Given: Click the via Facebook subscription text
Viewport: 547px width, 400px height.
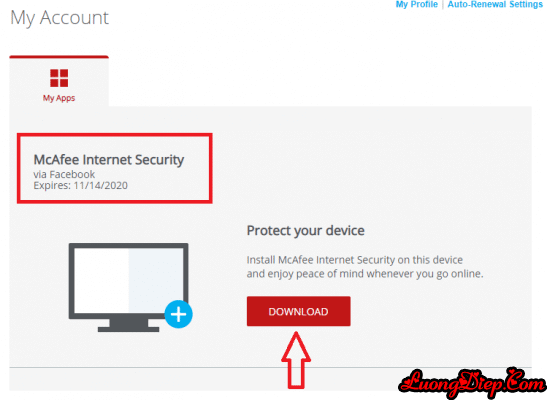Looking at the screenshot, I should tap(64, 174).
